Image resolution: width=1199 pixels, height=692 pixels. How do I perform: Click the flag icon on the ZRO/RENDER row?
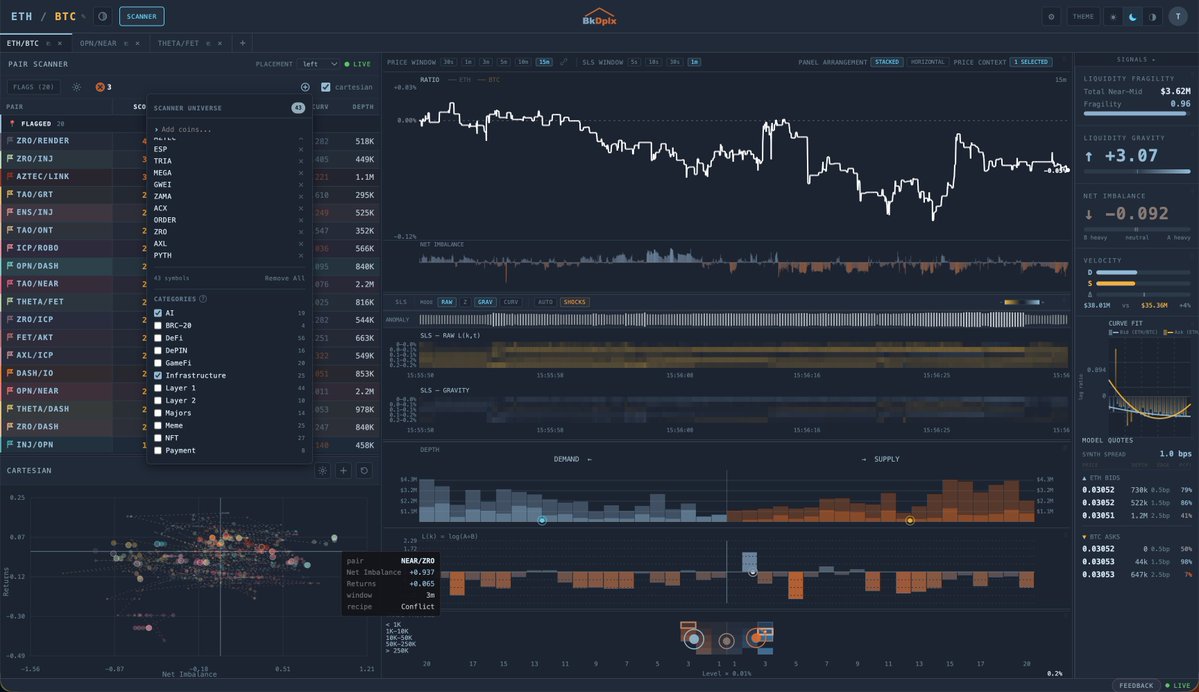[10, 140]
